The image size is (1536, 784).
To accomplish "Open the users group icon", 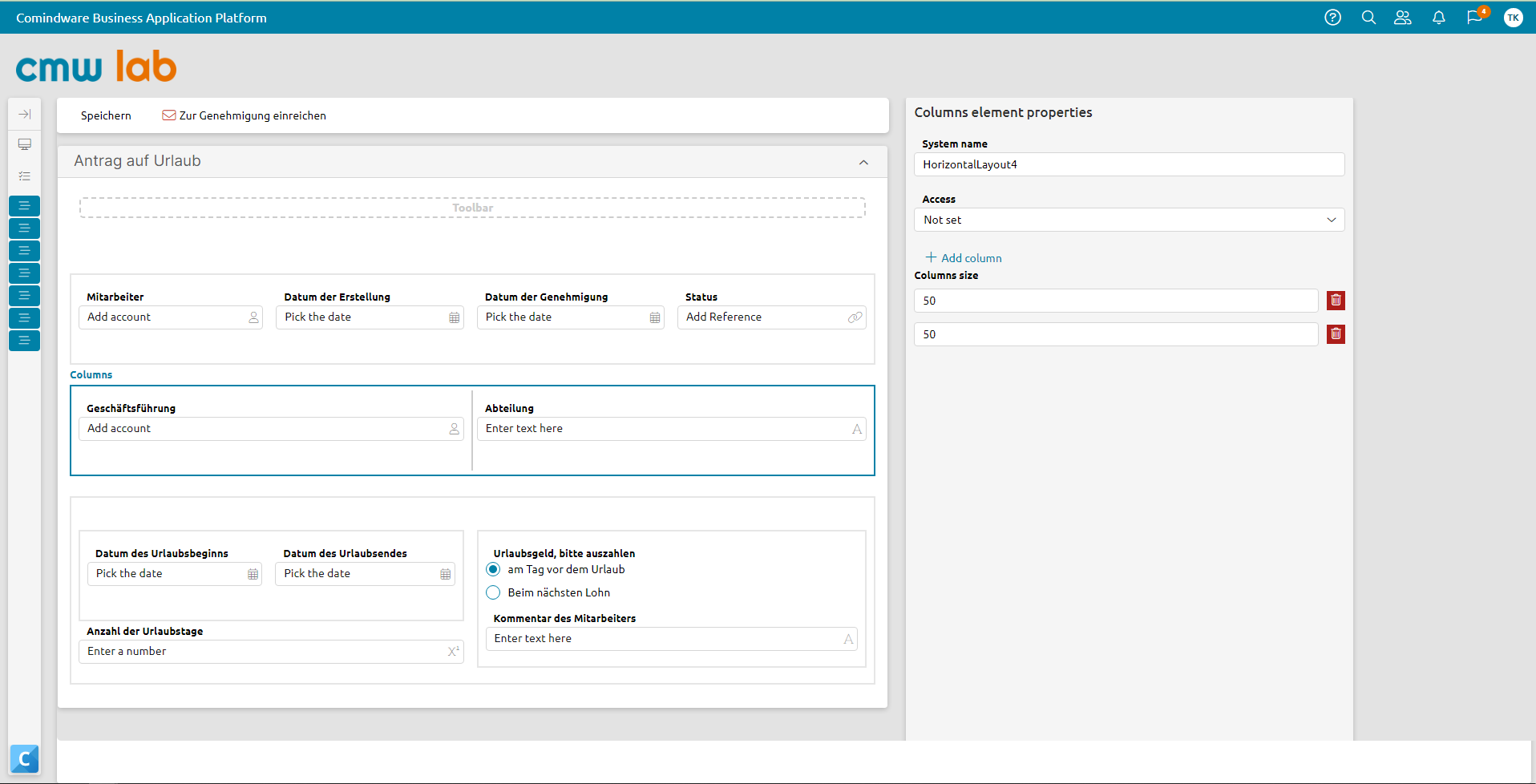I will click(x=1403, y=18).
